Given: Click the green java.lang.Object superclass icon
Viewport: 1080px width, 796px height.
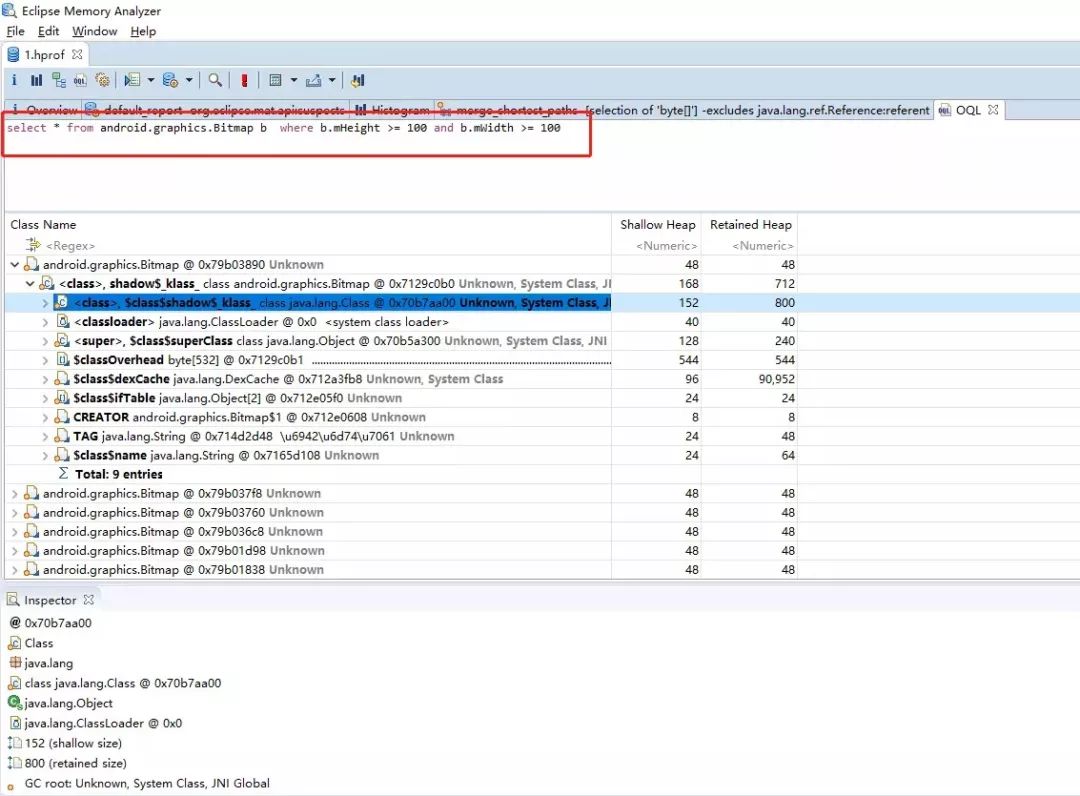Looking at the screenshot, I should 14,702.
